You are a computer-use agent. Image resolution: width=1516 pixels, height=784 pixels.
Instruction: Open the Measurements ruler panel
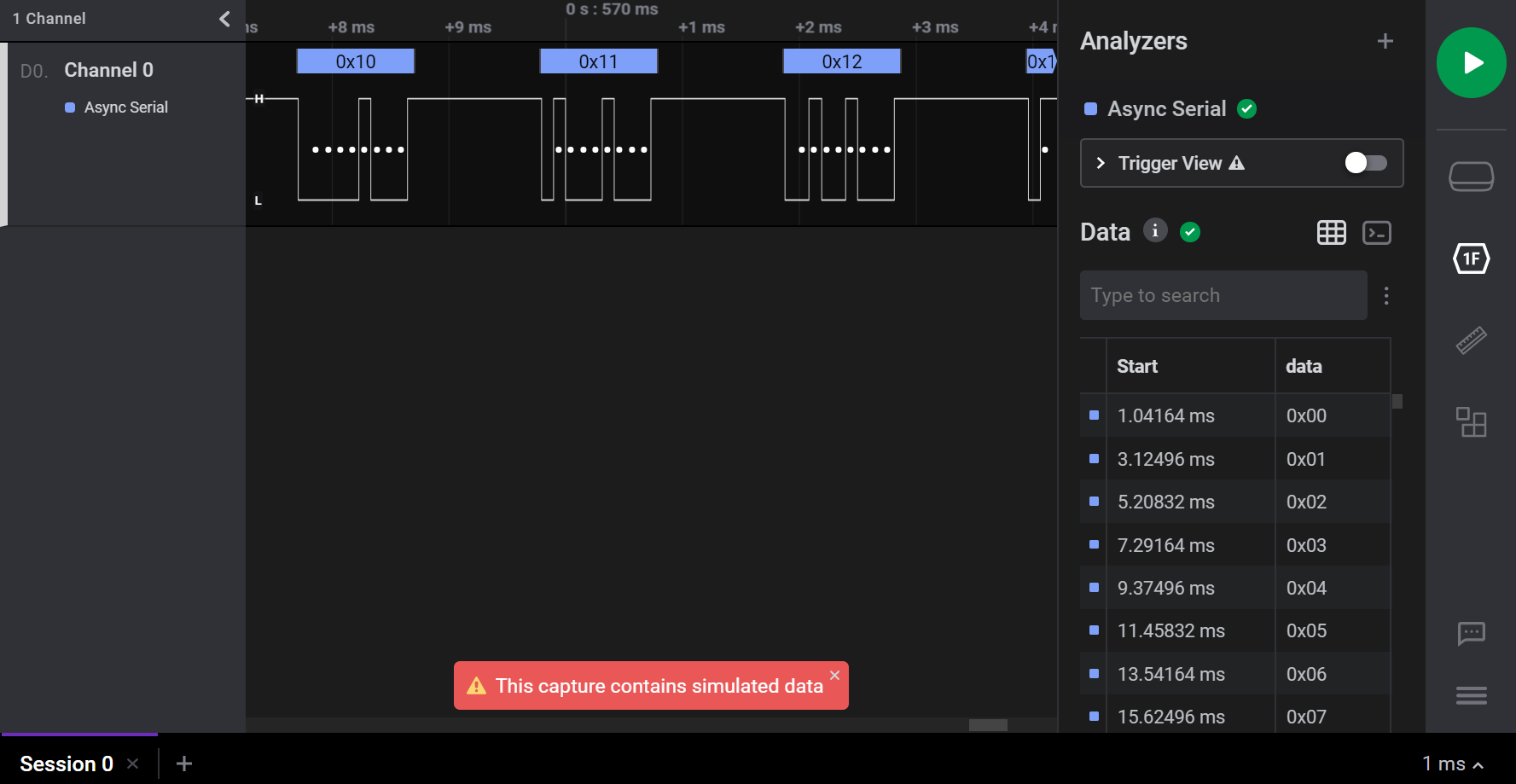pyautogui.click(x=1471, y=340)
